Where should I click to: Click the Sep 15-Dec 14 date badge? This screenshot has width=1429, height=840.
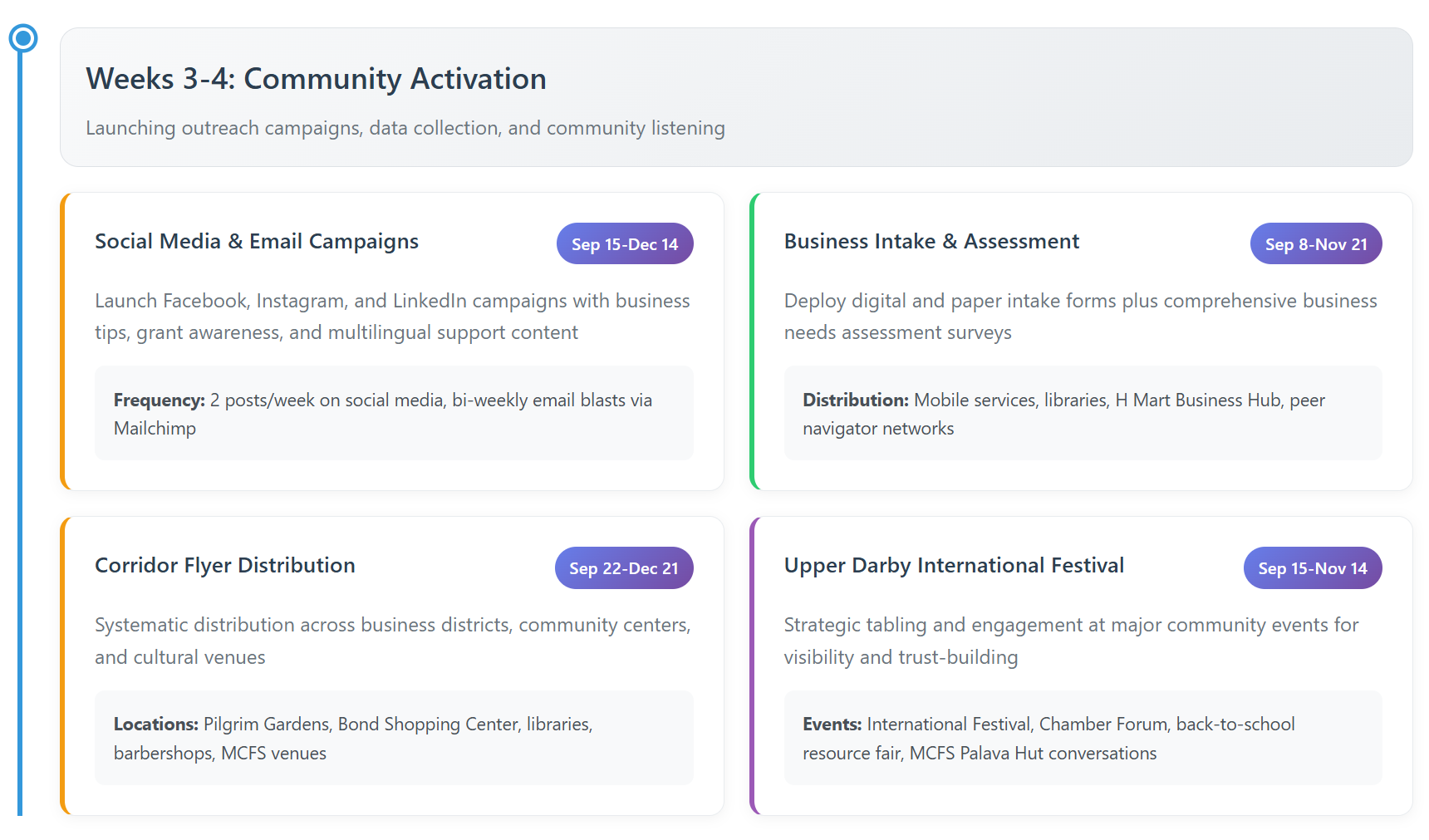(x=625, y=244)
